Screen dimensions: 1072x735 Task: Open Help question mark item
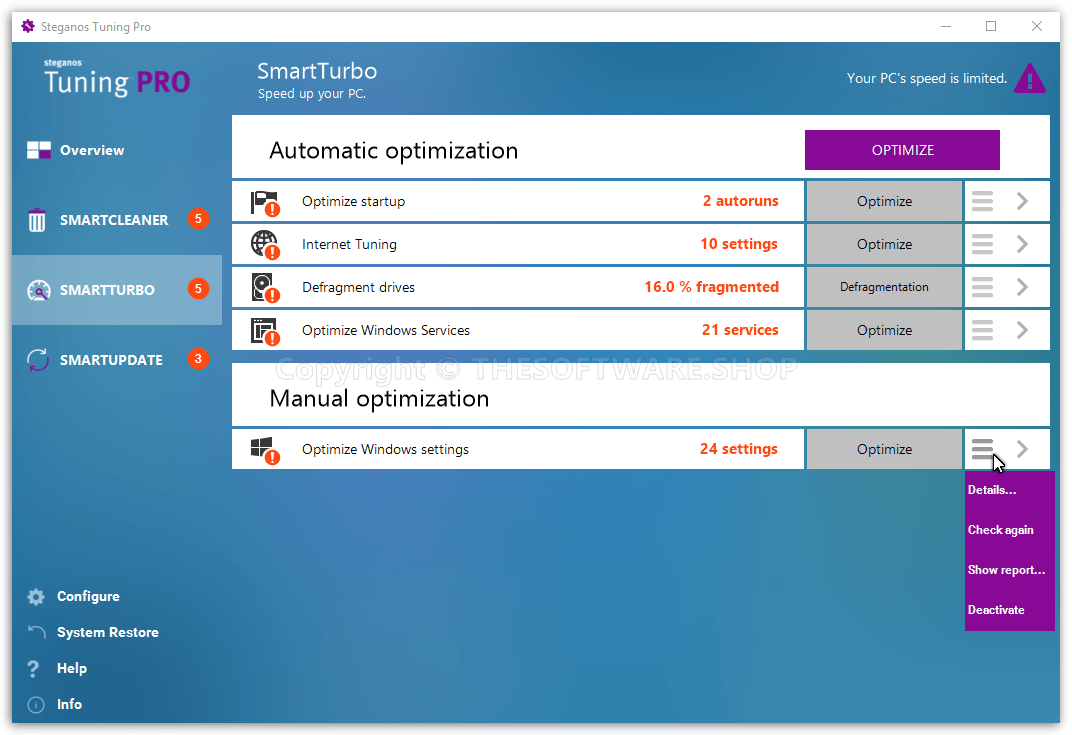[35, 668]
